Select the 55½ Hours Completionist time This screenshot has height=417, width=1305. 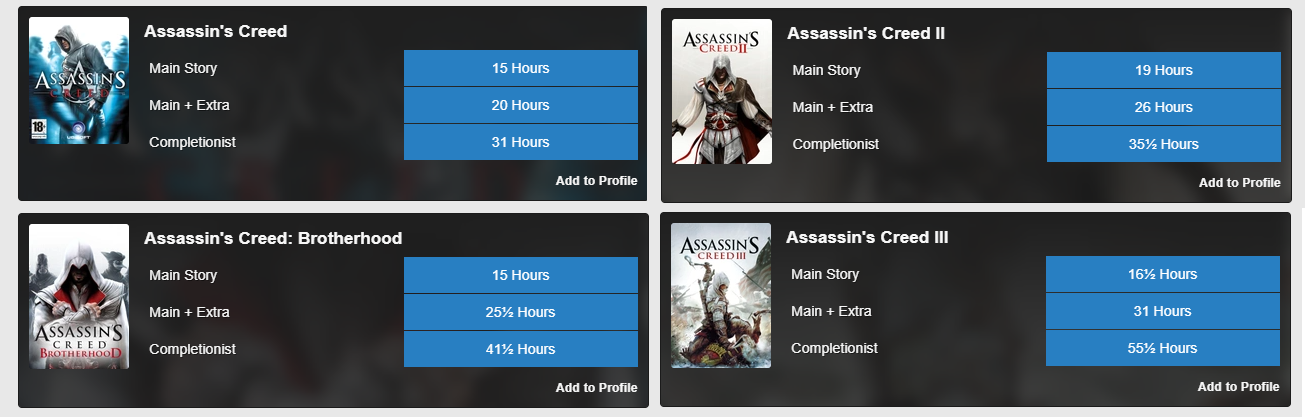[x=1162, y=348]
